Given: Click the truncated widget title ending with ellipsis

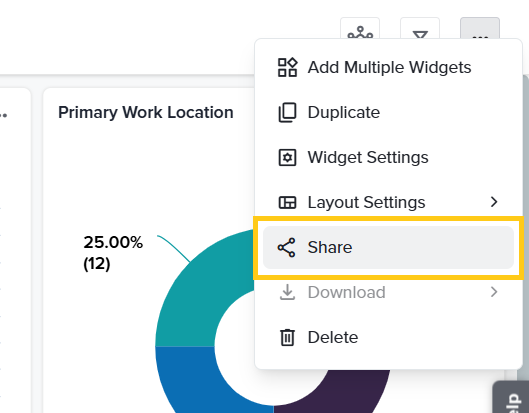Looking at the screenshot, I should (3, 114).
